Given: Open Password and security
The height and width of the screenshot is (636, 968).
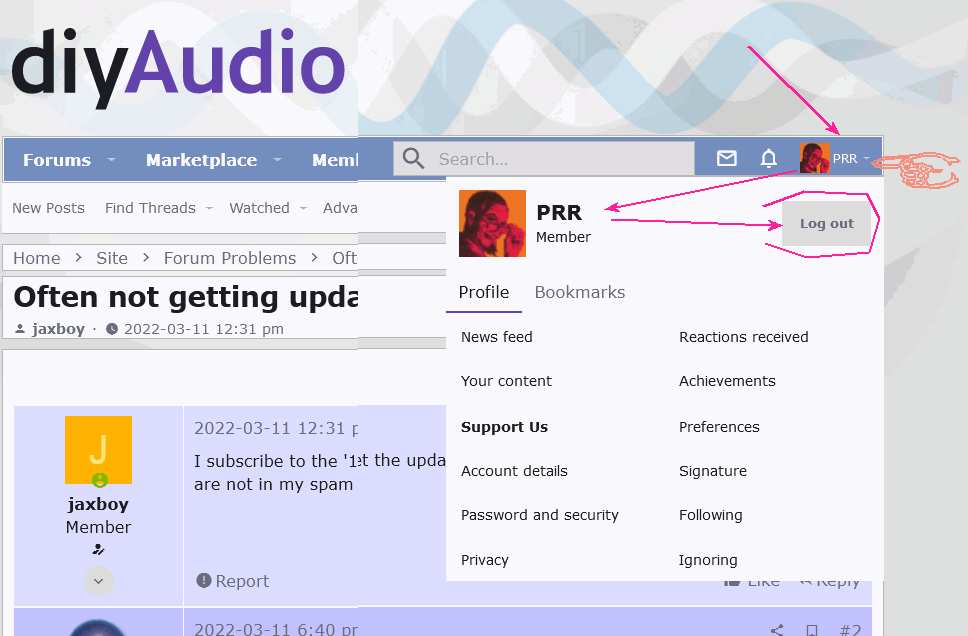Looking at the screenshot, I should tap(540, 515).
